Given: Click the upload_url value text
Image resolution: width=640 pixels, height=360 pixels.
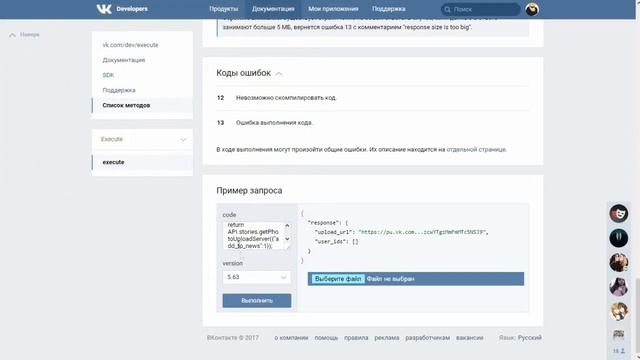Looking at the screenshot, I should click(421, 232).
